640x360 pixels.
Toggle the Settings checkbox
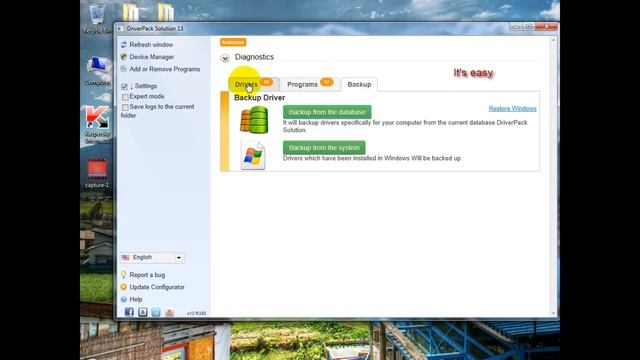tap(125, 87)
